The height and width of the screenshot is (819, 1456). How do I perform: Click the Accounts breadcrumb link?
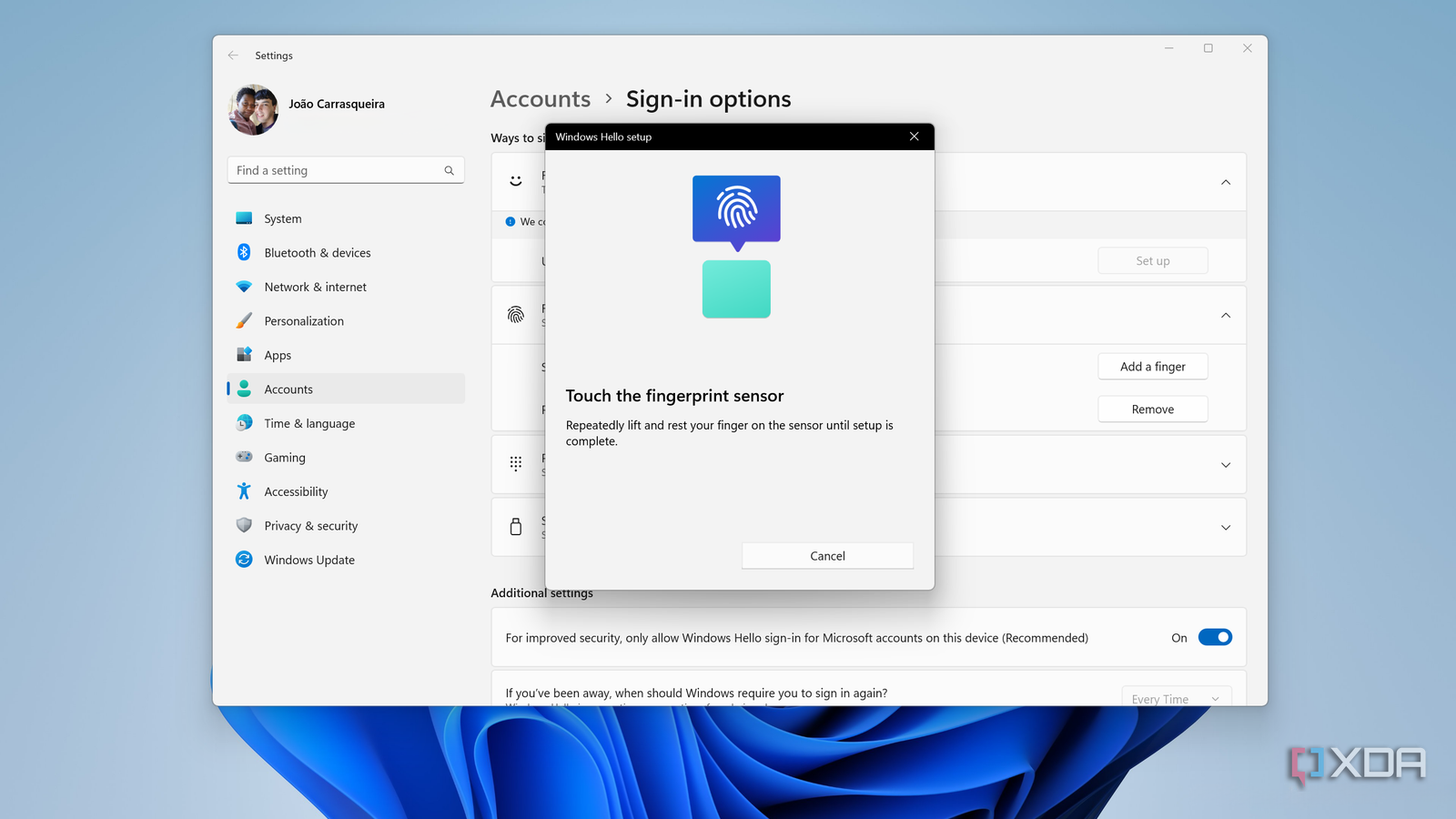pos(541,98)
